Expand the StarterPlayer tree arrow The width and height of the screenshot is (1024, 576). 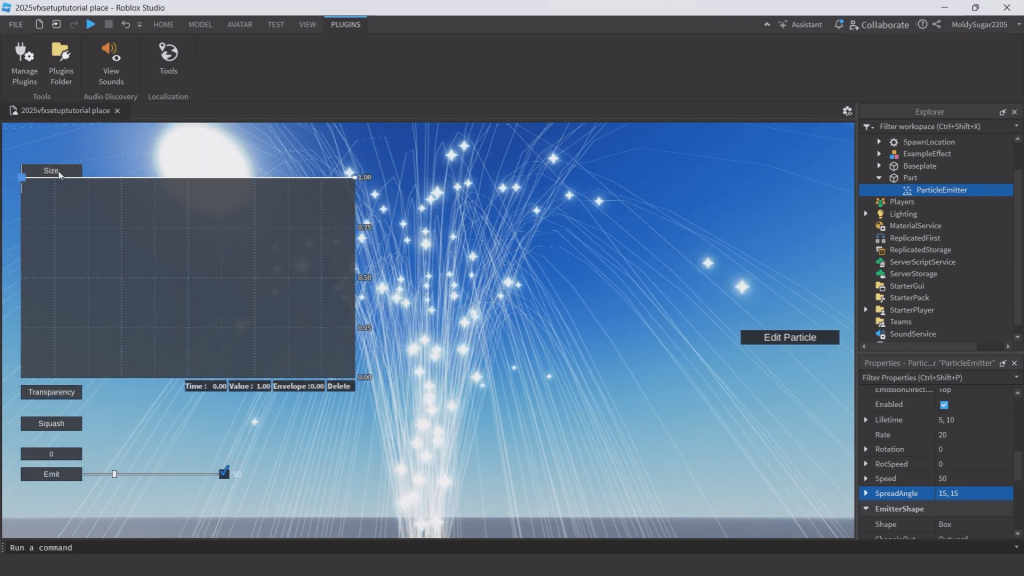[x=866, y=310]
